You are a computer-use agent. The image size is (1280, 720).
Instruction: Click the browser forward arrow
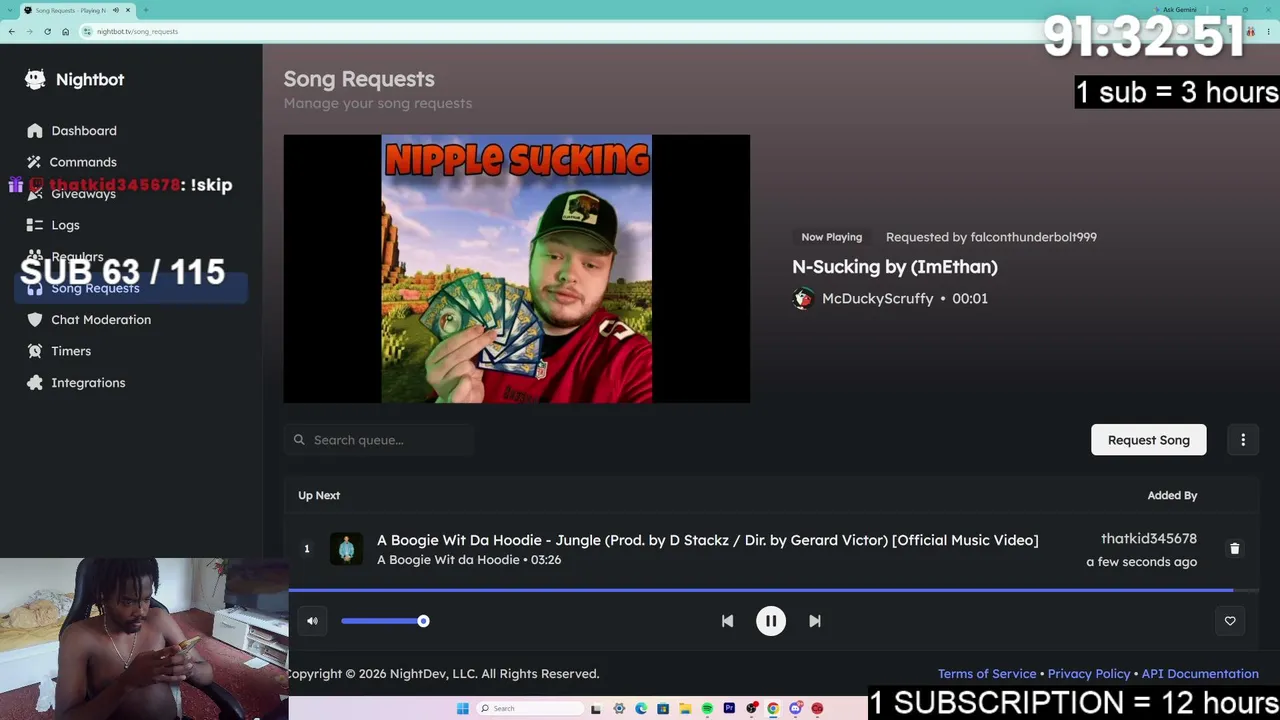tap(29, 31)
